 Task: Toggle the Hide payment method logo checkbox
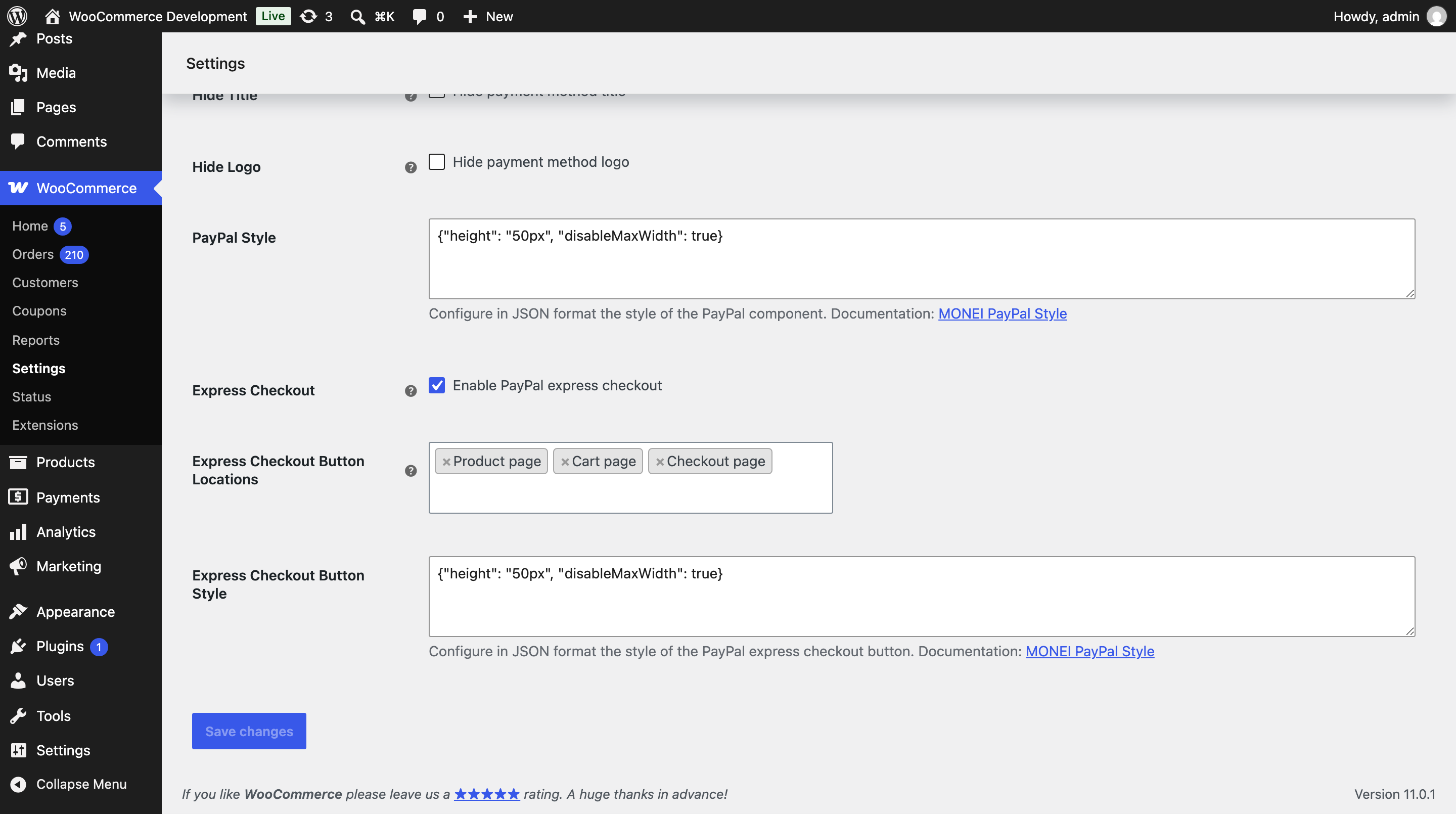[437, 162]
